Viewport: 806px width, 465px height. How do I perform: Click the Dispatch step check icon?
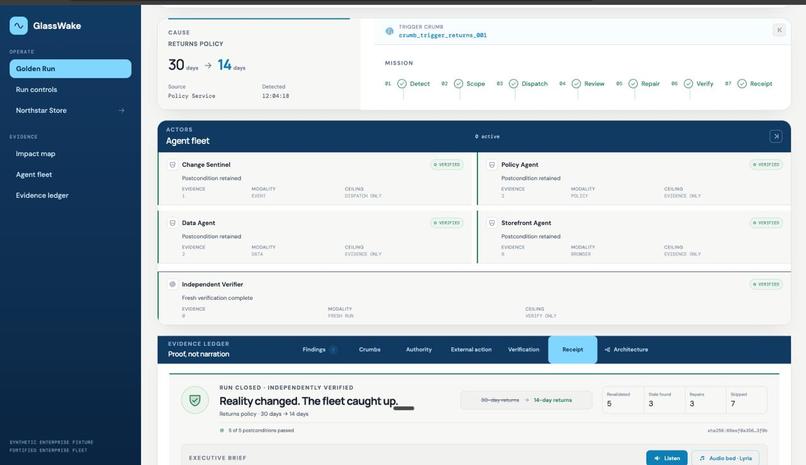coord(514,84)
